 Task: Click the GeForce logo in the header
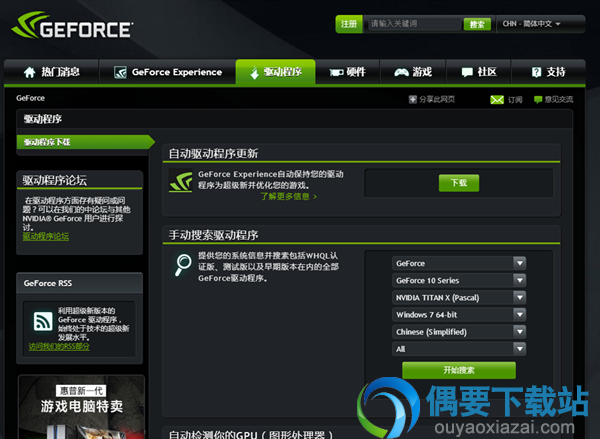point(72,25)
